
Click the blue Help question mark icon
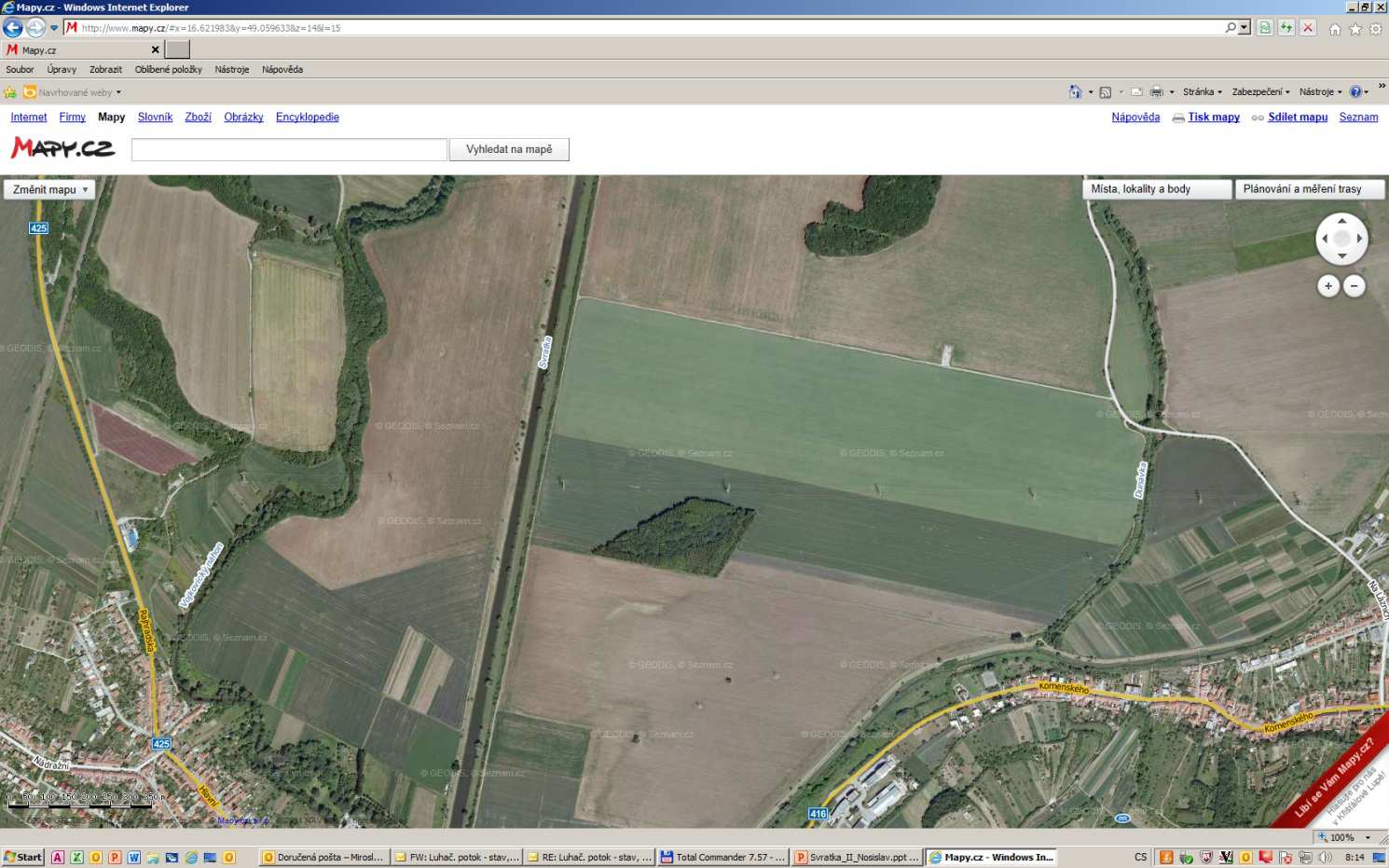point(1355,92)
